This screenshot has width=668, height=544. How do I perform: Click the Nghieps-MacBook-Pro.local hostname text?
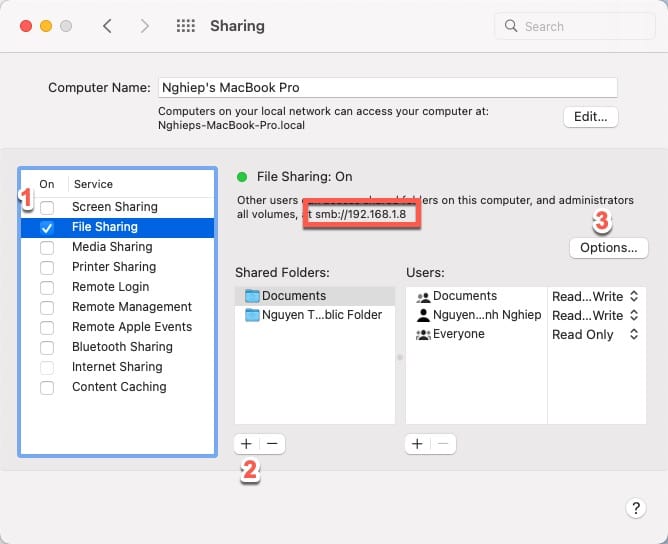pos(231,125)
